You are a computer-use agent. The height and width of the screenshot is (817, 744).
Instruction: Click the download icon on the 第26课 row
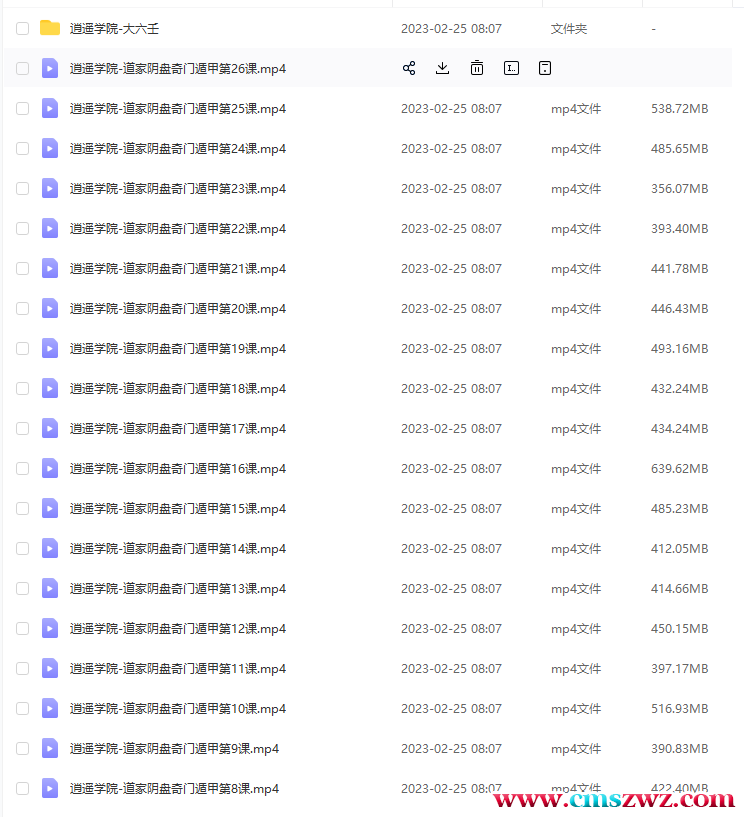point(443,68)
